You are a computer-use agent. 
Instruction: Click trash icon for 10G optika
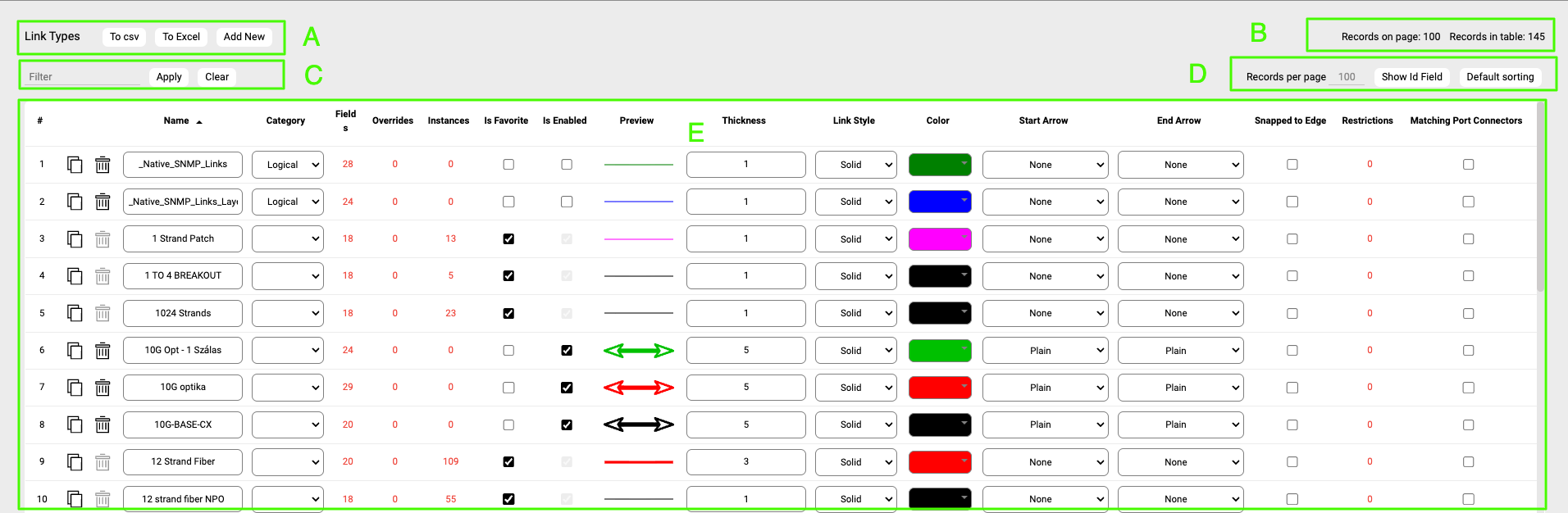point(103,388)
